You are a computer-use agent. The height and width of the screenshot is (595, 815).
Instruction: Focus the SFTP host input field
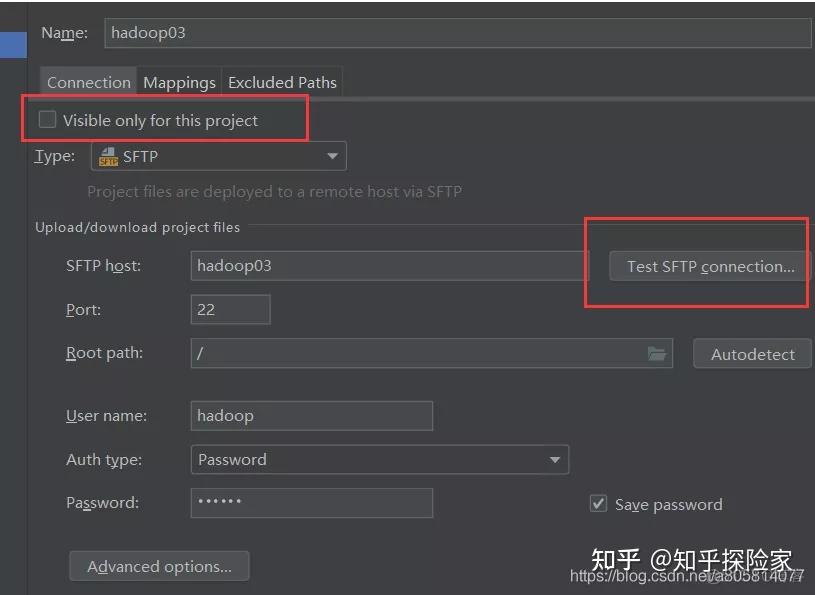click(390, 266)
